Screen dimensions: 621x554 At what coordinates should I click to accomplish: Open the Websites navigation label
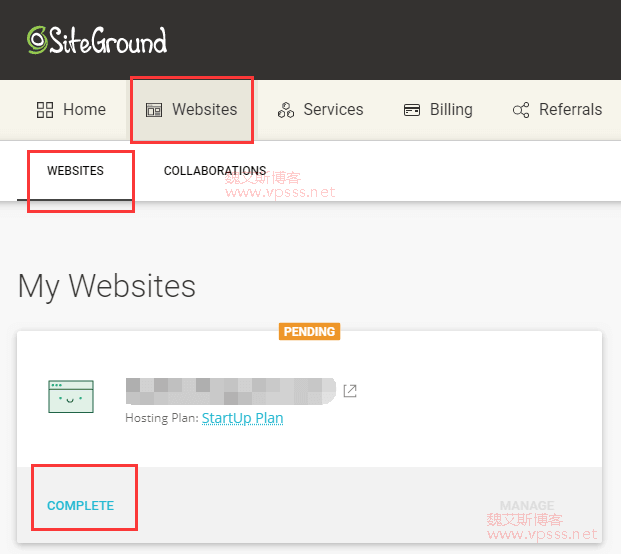point(204,110)
